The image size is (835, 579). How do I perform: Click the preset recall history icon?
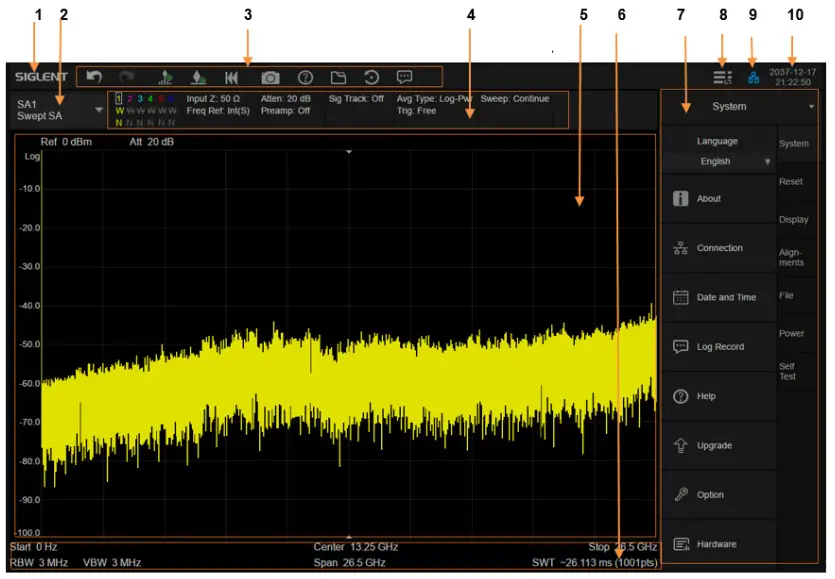click(372, 76)
